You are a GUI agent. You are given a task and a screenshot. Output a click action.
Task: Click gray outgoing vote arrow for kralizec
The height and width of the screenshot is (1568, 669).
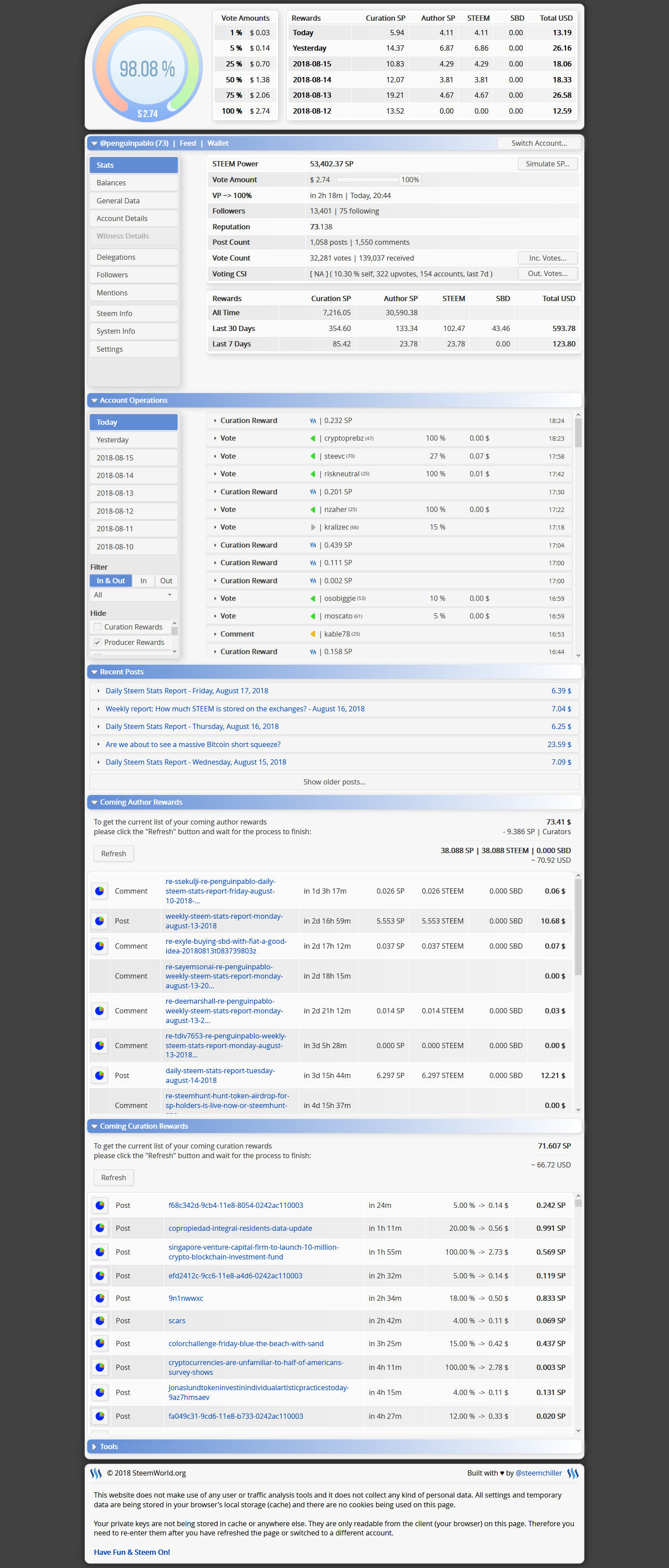click(313, 527)
